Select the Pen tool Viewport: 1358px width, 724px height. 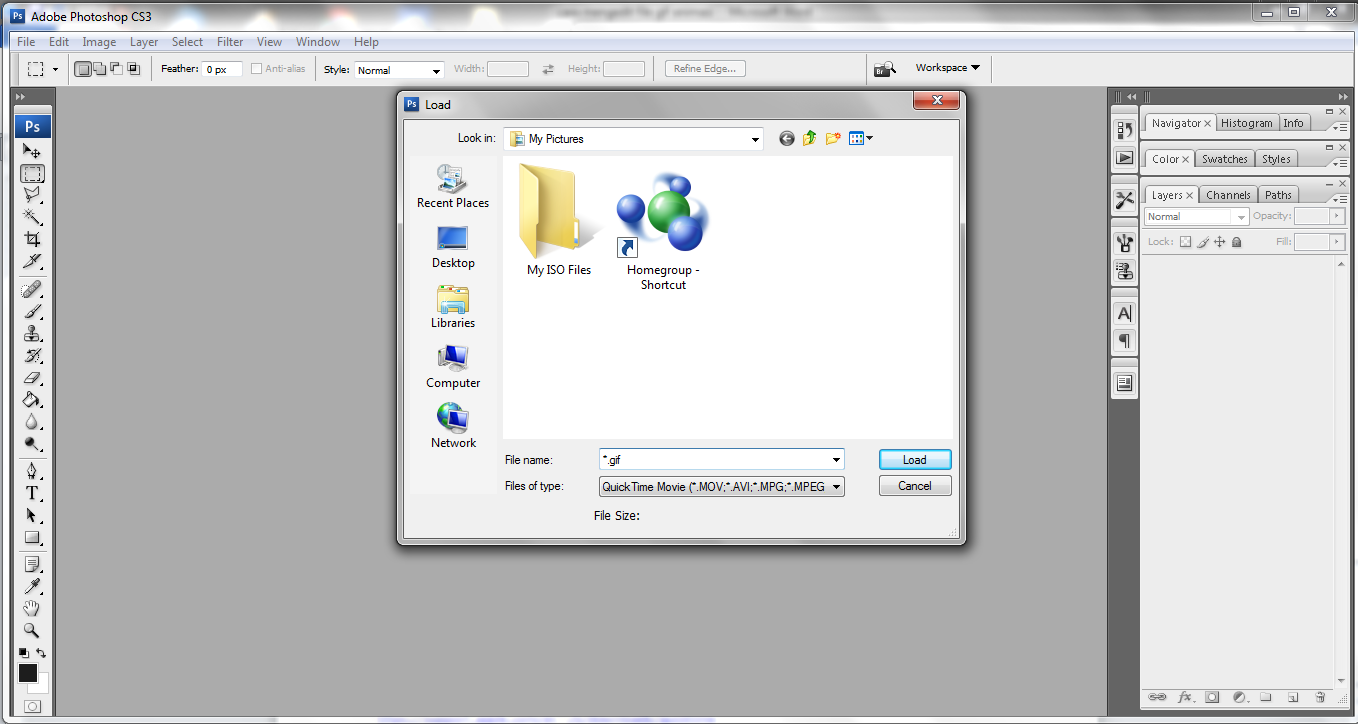(32, 471)
